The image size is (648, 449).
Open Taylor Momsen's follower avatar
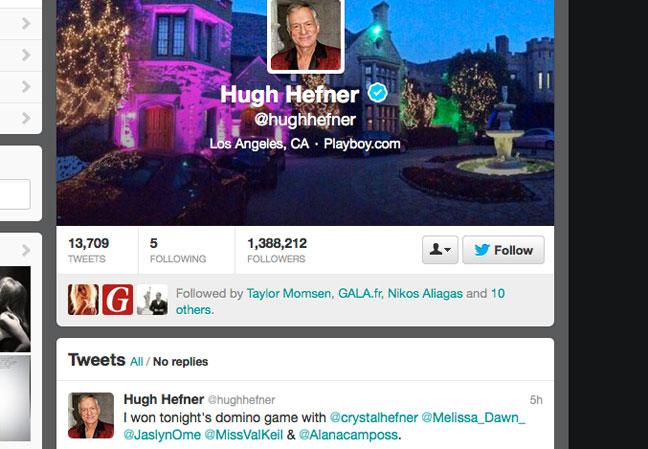point(83,300)
